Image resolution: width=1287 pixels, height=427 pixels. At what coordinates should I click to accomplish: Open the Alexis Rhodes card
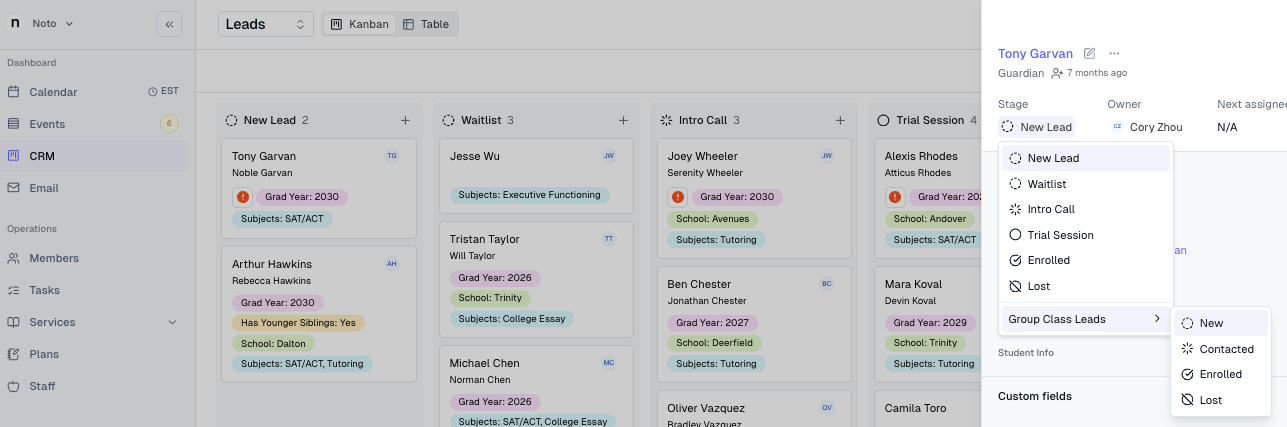(x=927, y=198)
